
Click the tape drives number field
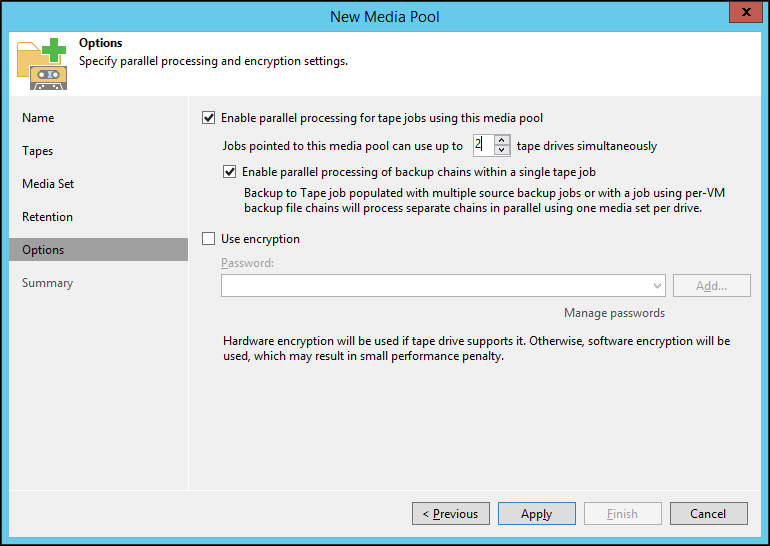tap(482, 145)
